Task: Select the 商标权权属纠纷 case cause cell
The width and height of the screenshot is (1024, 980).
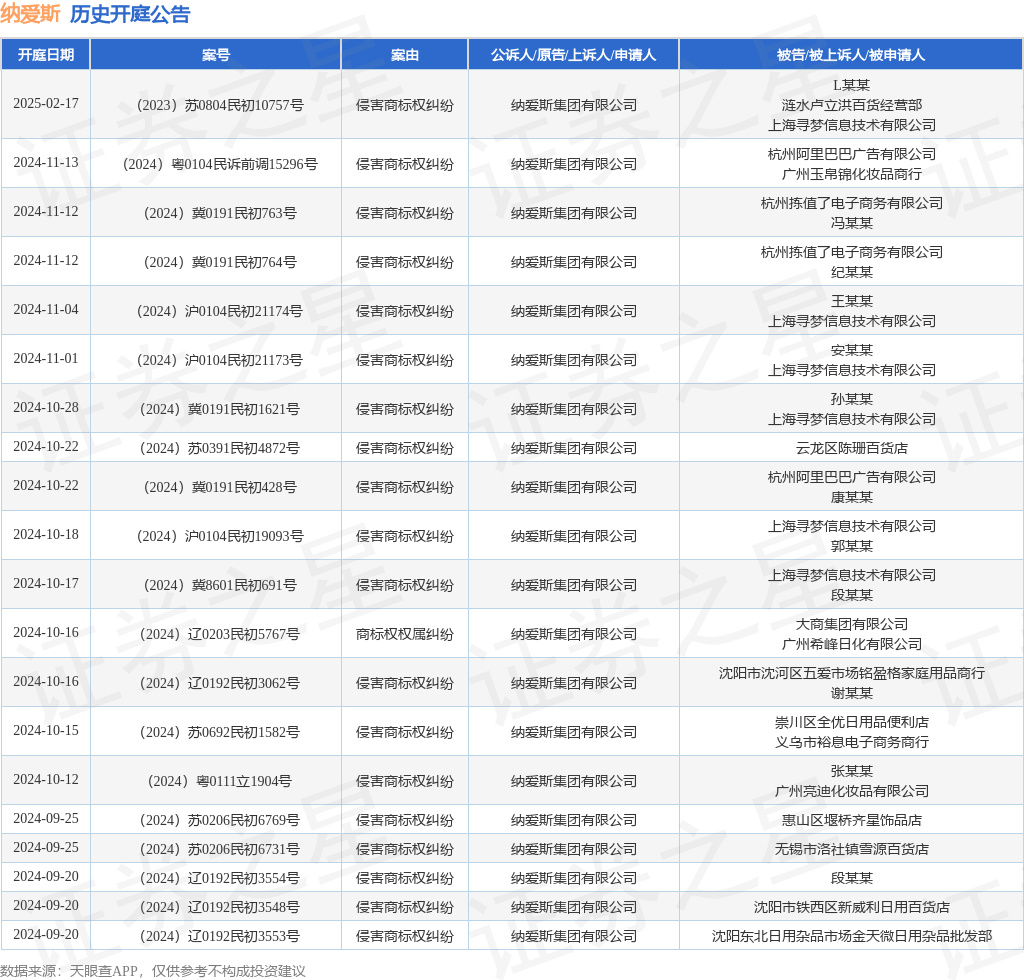Action: [x=404, y=634]
